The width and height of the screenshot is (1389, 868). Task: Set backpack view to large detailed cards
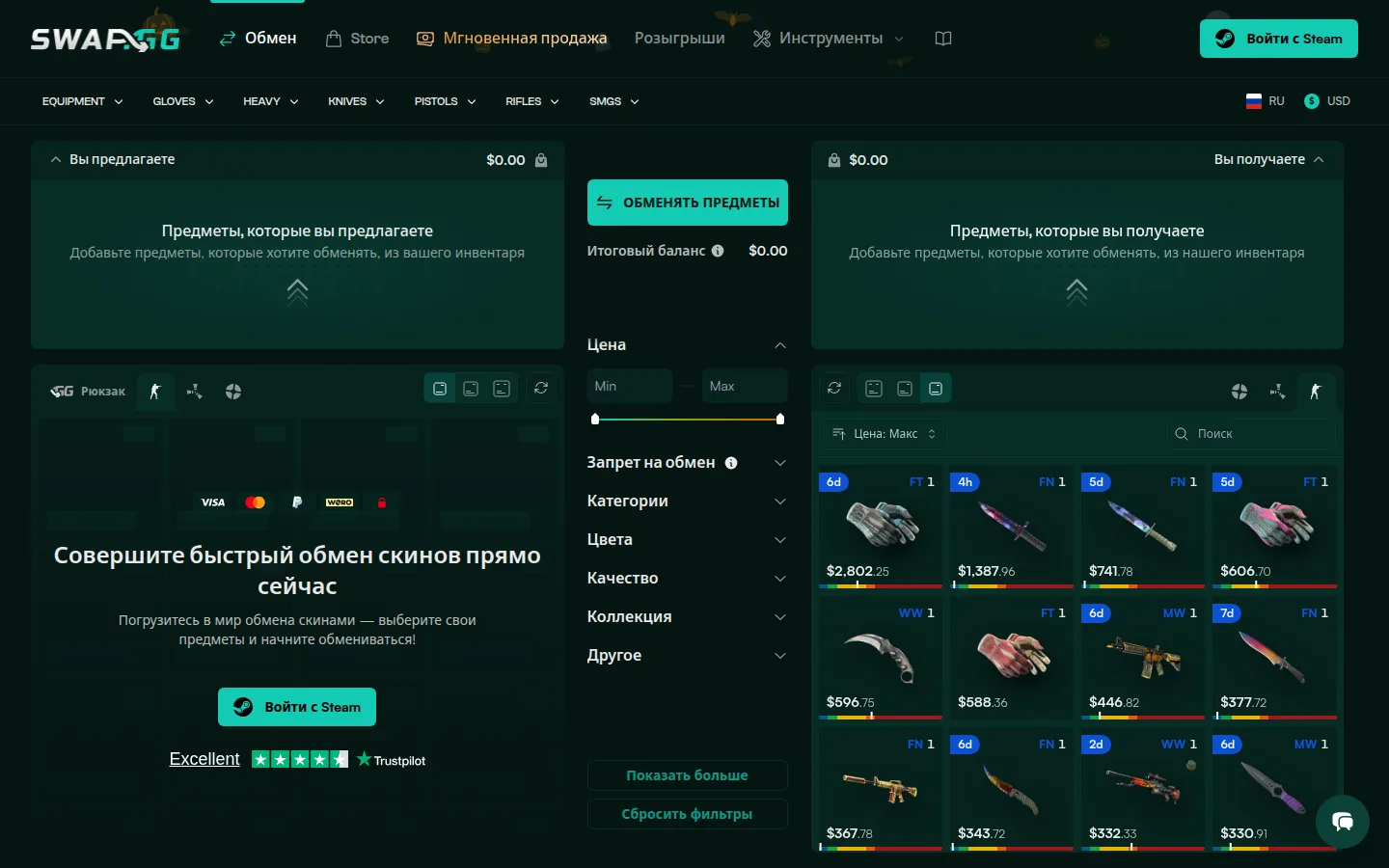(x=502, y=389)
